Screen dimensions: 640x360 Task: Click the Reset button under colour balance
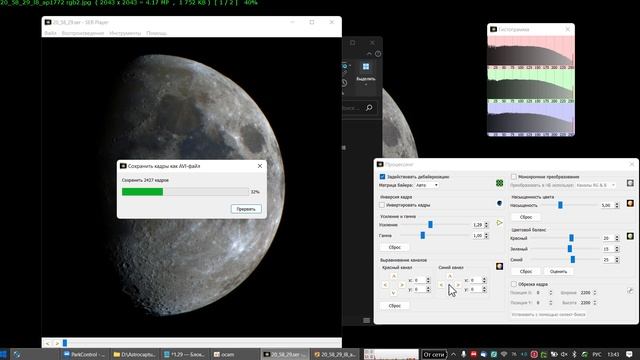tap(526, 271)
